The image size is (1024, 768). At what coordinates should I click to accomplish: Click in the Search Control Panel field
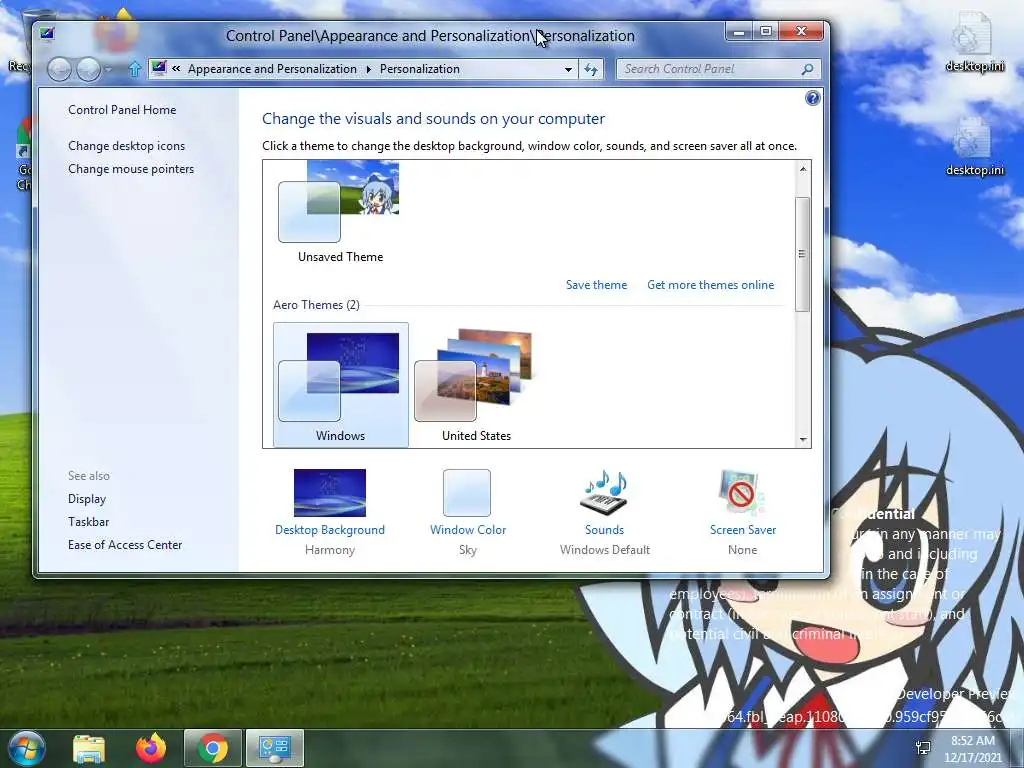[x=709, y=69]
